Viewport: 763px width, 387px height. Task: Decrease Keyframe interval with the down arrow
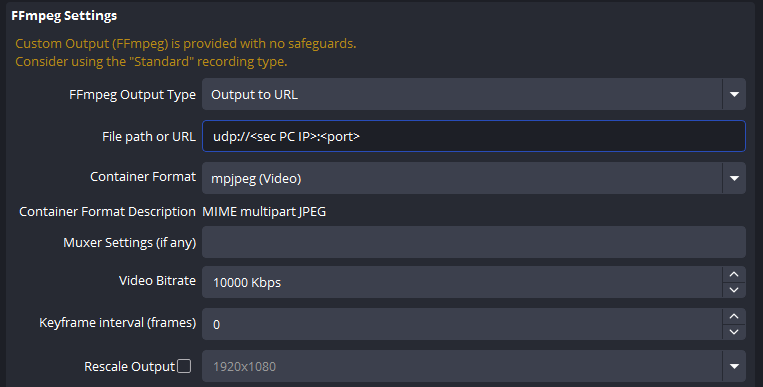(x=734, y=332)
